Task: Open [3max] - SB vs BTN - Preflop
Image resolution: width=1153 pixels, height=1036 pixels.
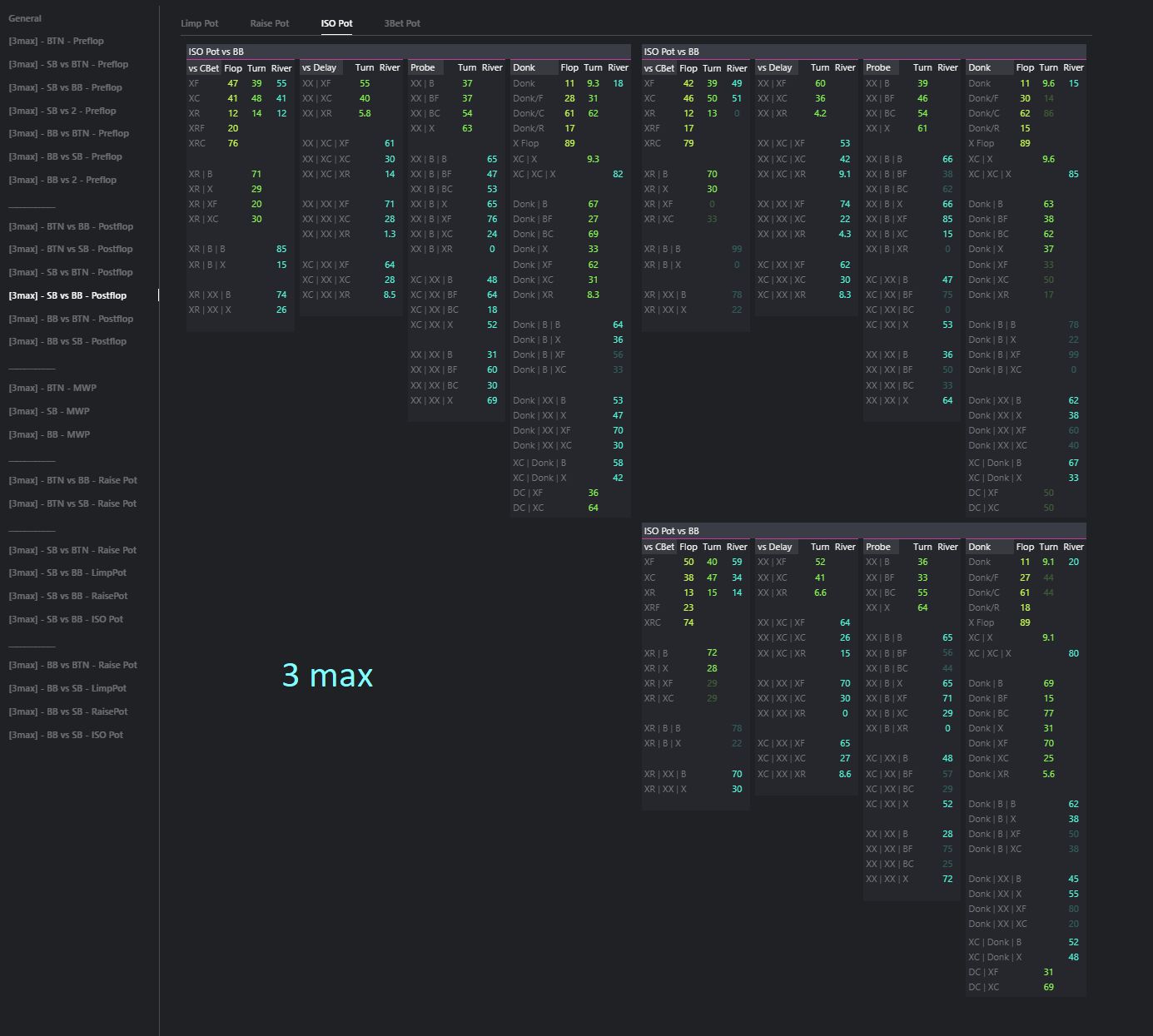Action: pos(68,64)
